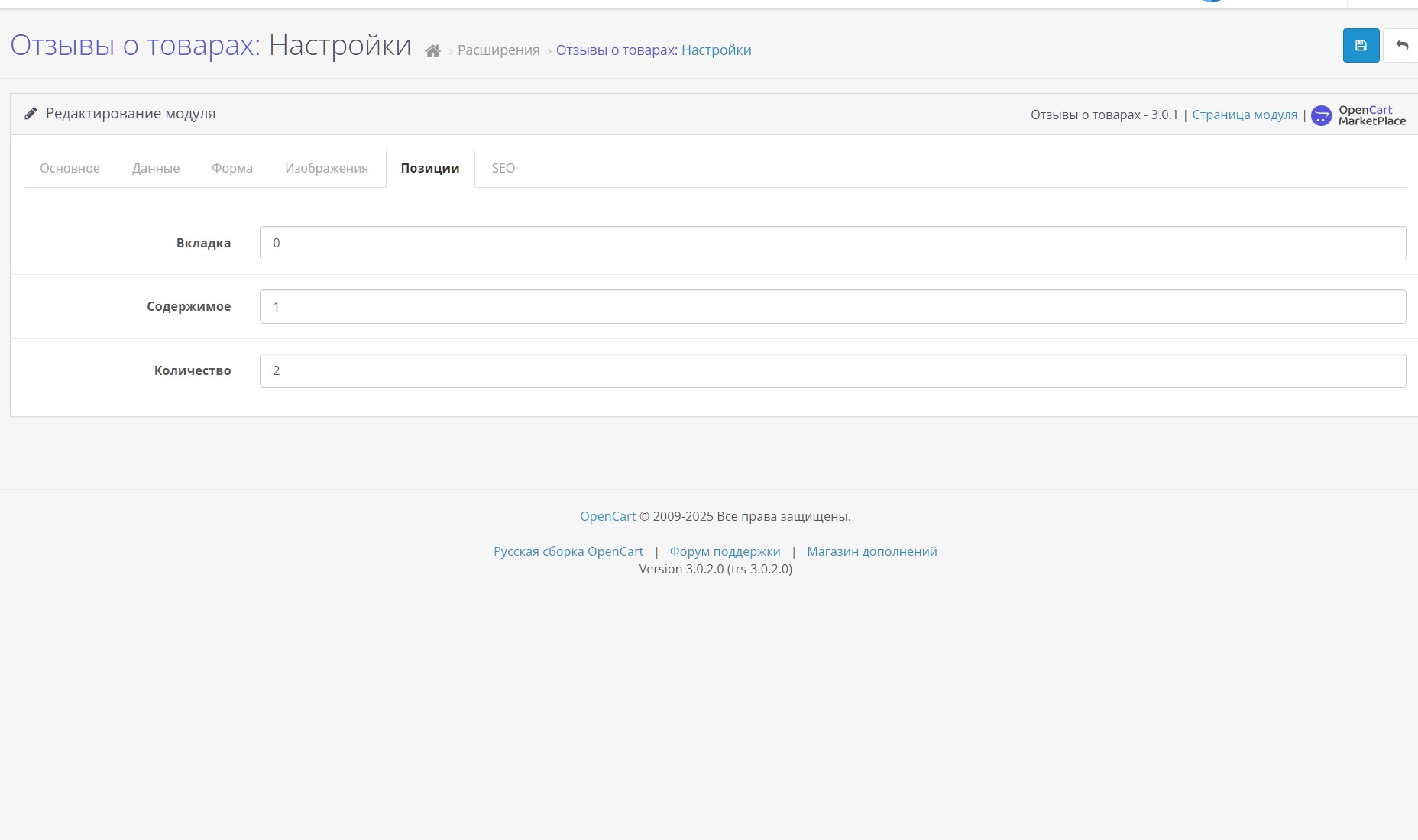Click the module version text 3.0.1
Viewport: 1418px width, 840px height.
point(1164,115)
